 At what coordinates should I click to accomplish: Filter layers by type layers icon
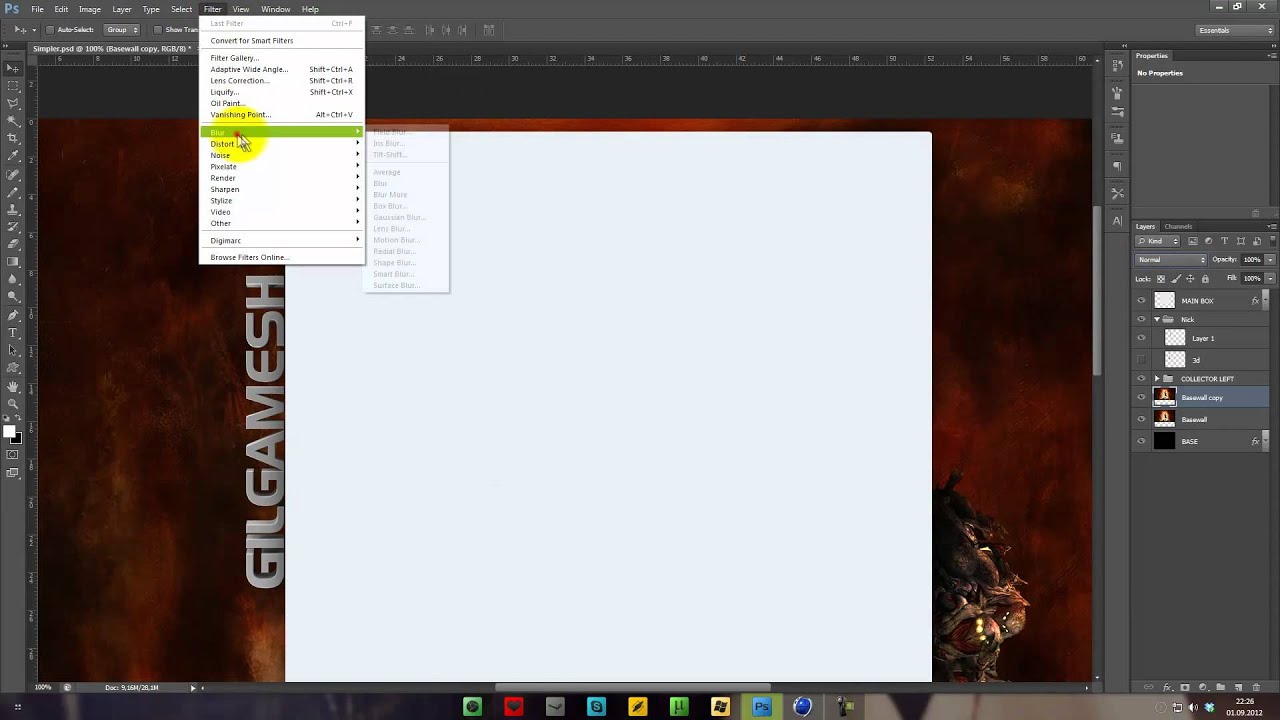1225,241
